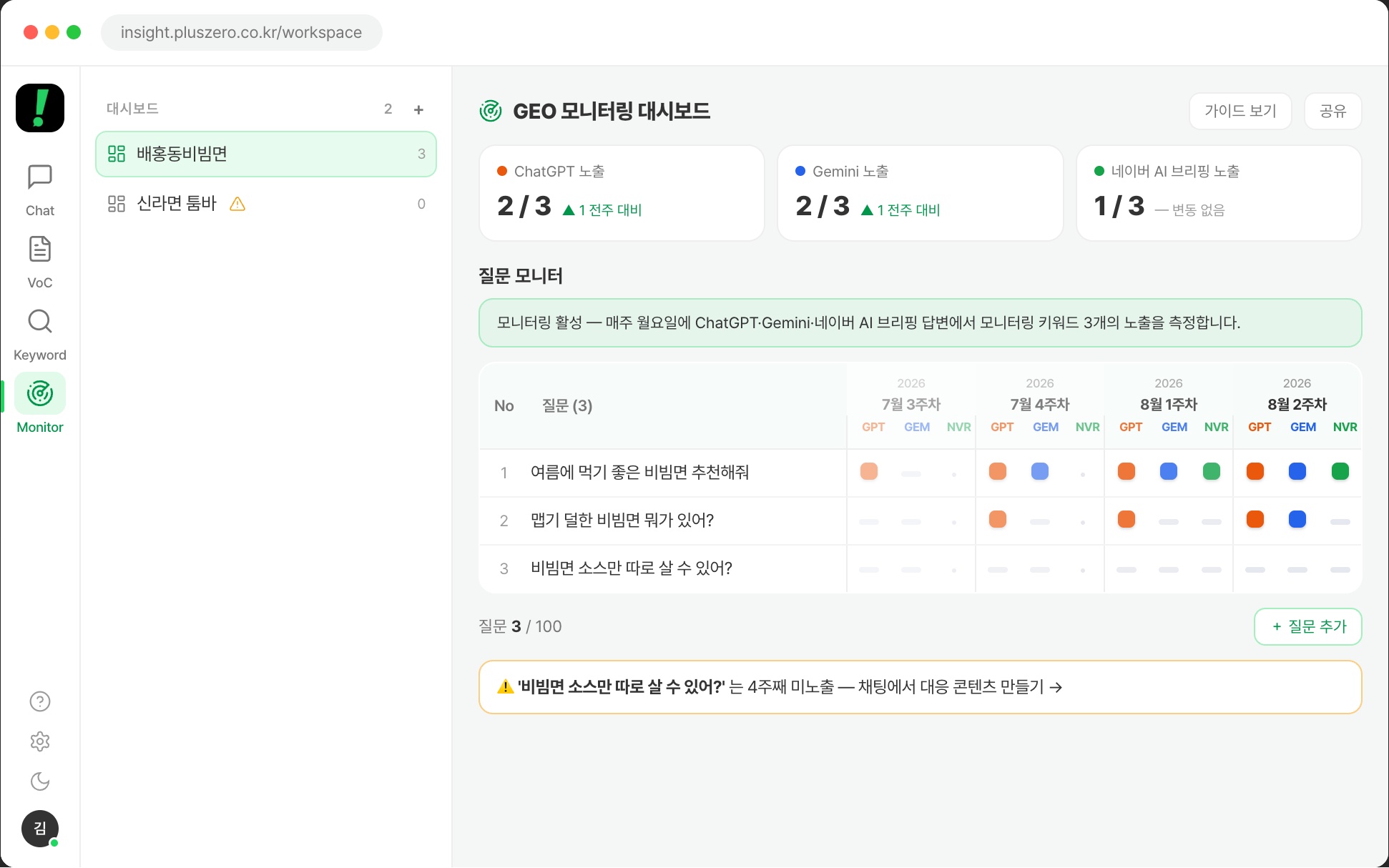This screenshot has width=1389, height=868.
Task: Click 8월 2주차 GEM swatch for 맵기 덜한 row
Action: pyautogui.click(x=1297, y=519)
